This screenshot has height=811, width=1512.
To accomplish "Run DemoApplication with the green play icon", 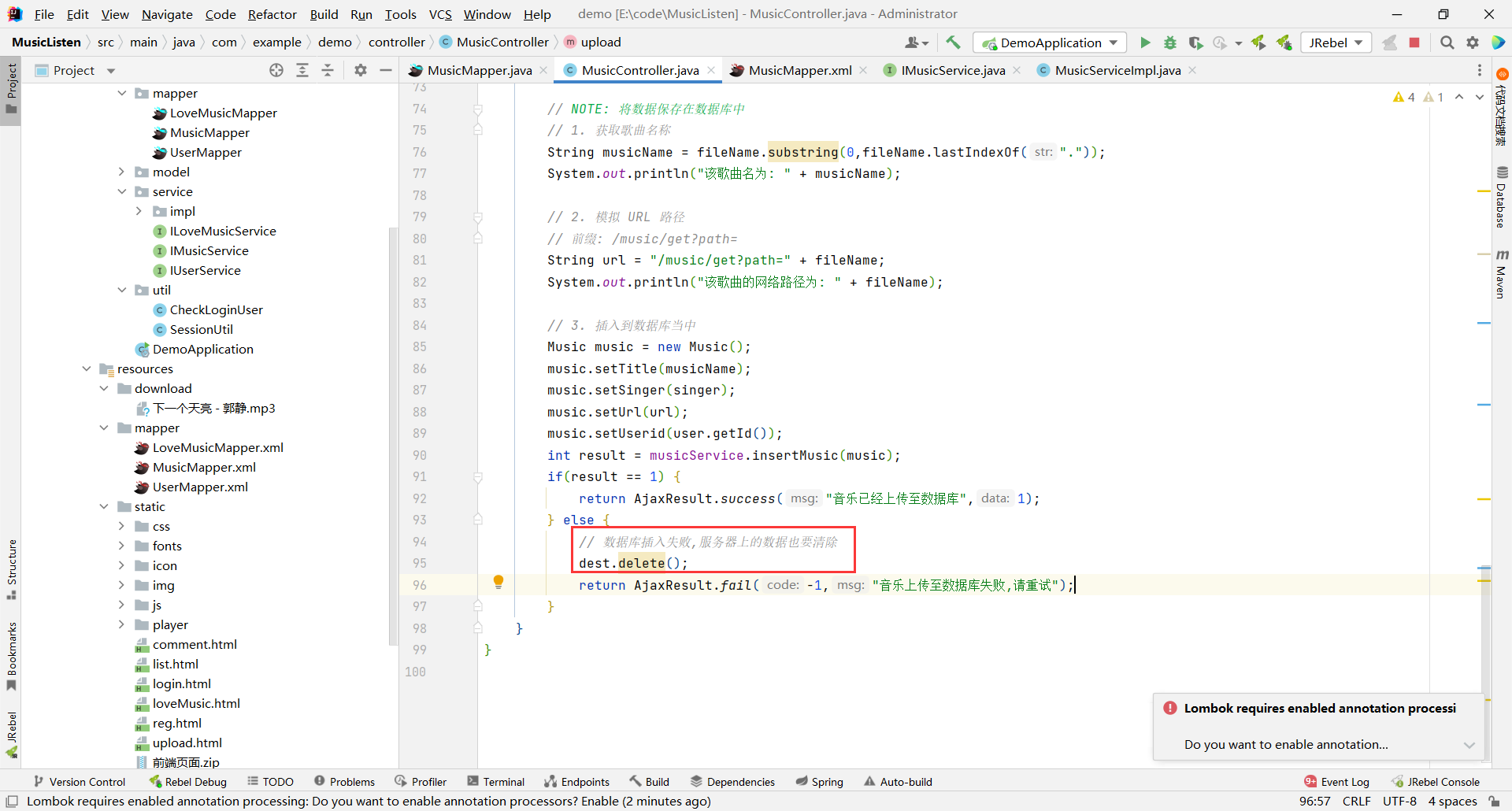I will pos(1145,43).
